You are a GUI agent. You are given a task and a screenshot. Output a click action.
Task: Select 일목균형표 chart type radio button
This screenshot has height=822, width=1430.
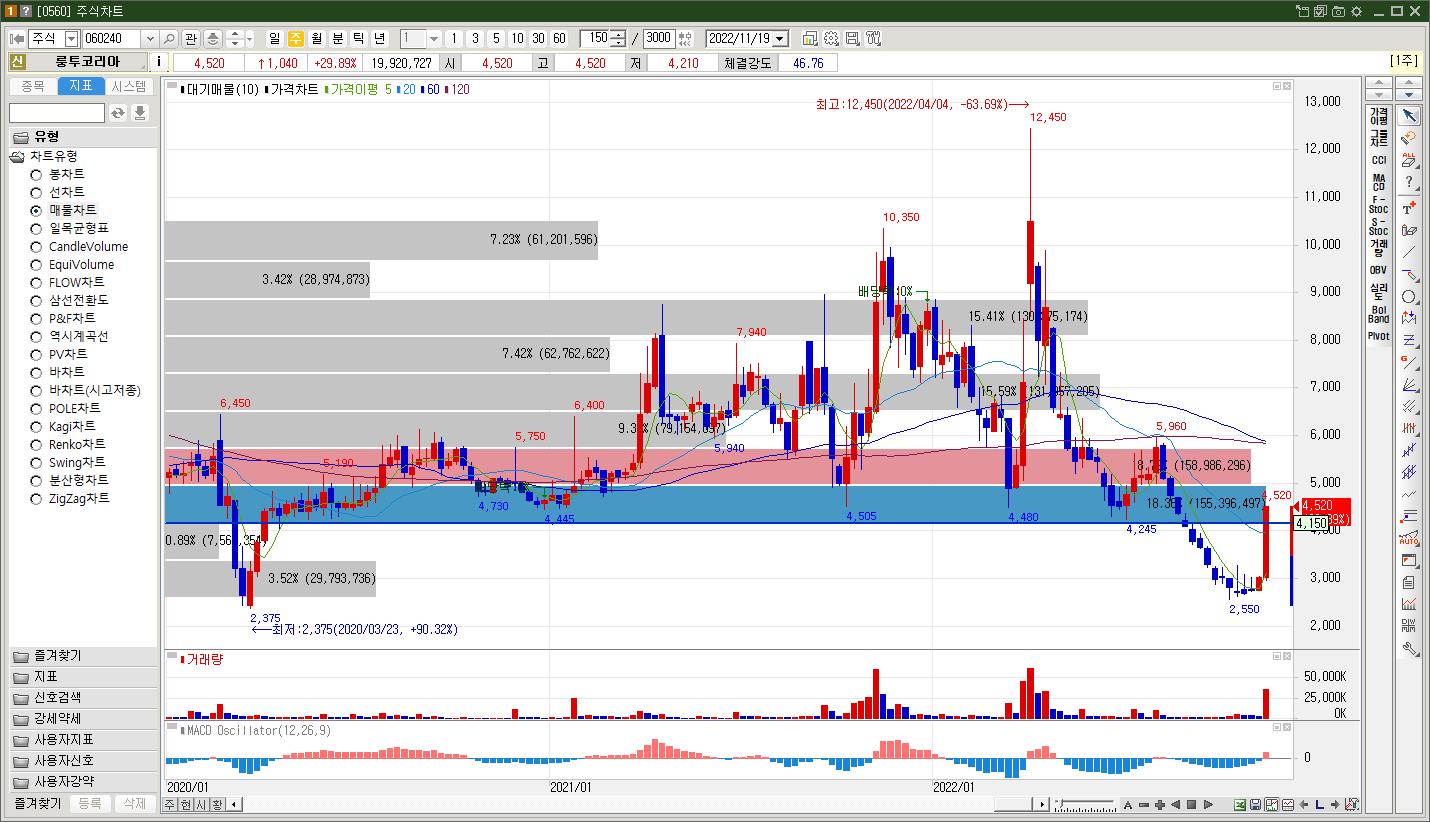pyautogui.click(x=36, y=229)
